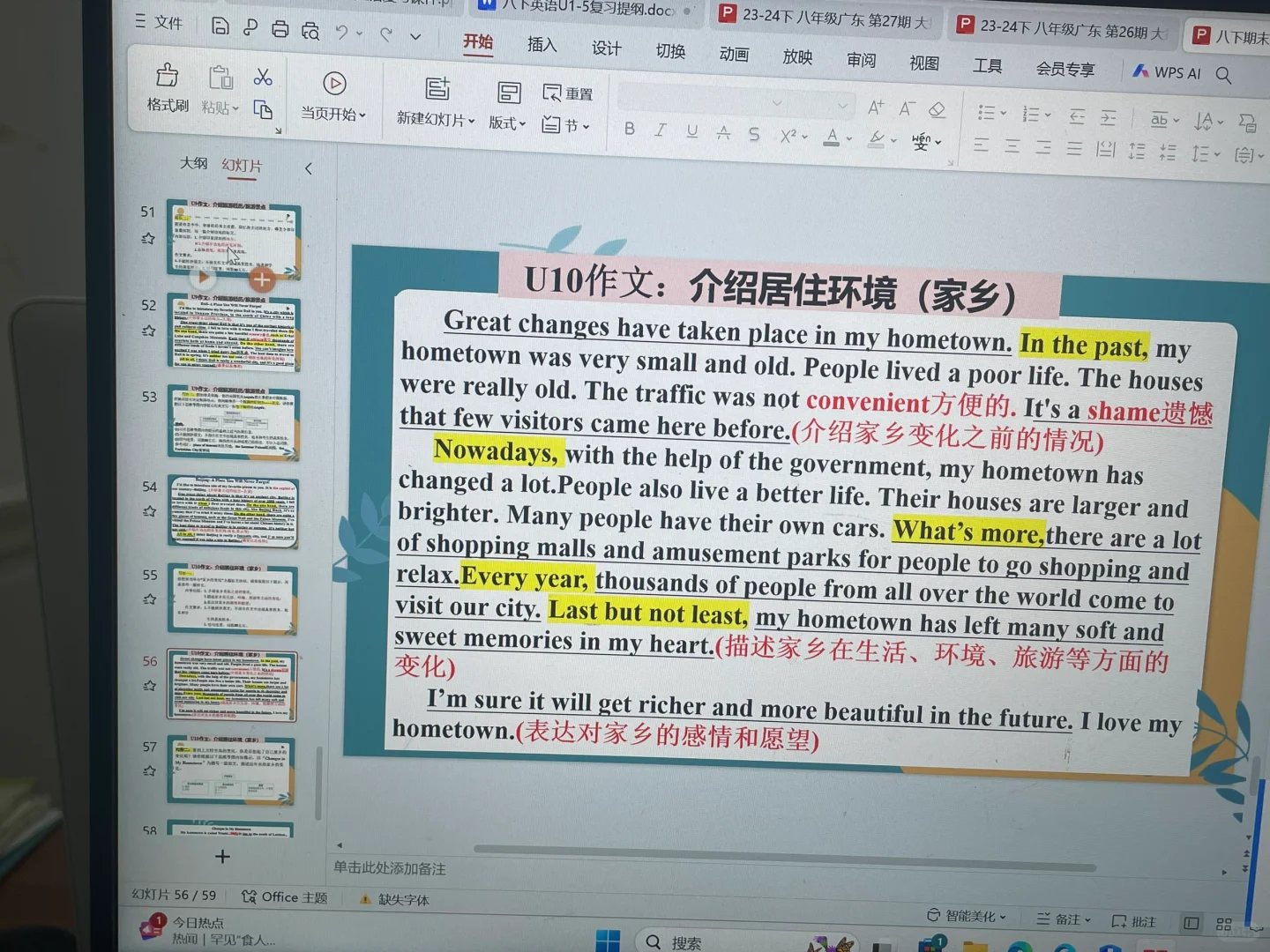Select the 格式刷 format painter brush
The height and width of the screenshot is (952, 1270).
pos(168,89)
